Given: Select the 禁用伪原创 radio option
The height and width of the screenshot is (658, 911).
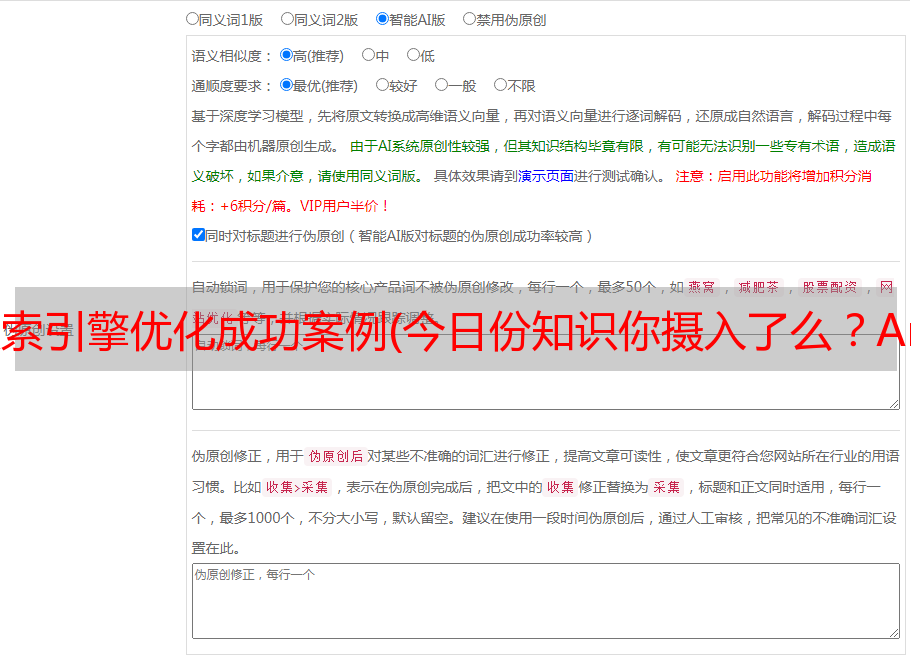Looking at the screenshot, I should pyautogui.click(x=469, y=19).
